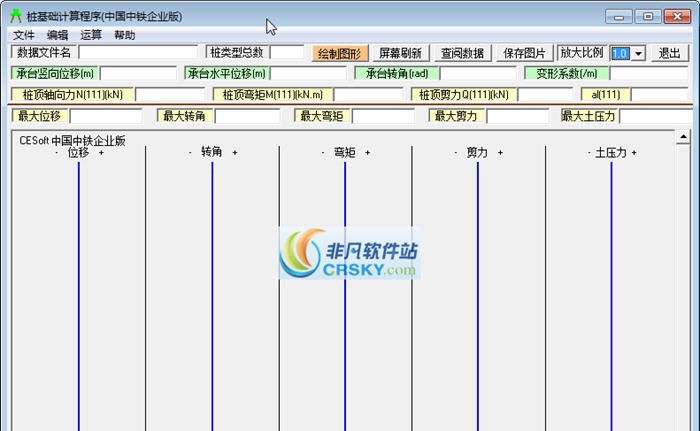Open the 编辑 menu

click(57, 35)
